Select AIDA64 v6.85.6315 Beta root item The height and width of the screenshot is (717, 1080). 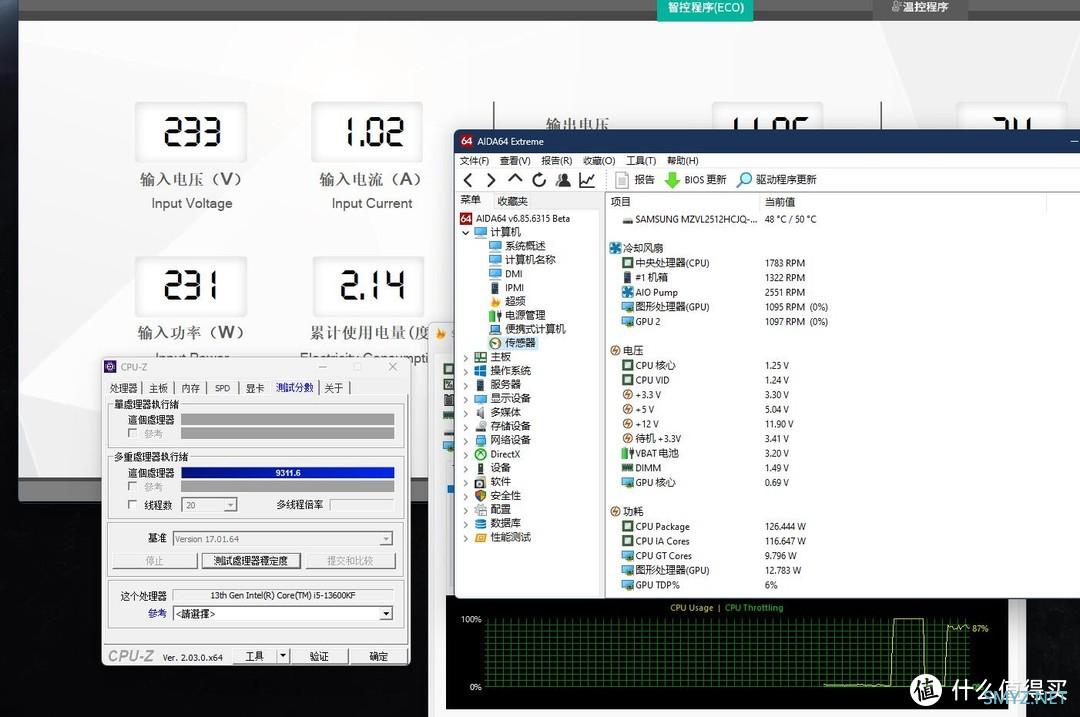[x=515, y=218]
